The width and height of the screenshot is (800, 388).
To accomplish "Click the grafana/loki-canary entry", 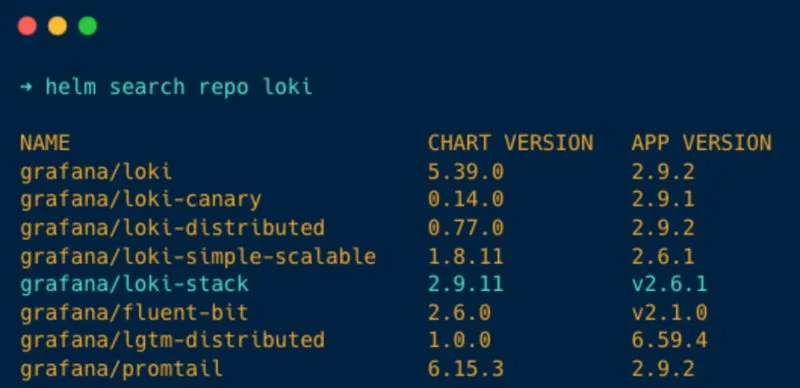I will [x=141, y=200].
